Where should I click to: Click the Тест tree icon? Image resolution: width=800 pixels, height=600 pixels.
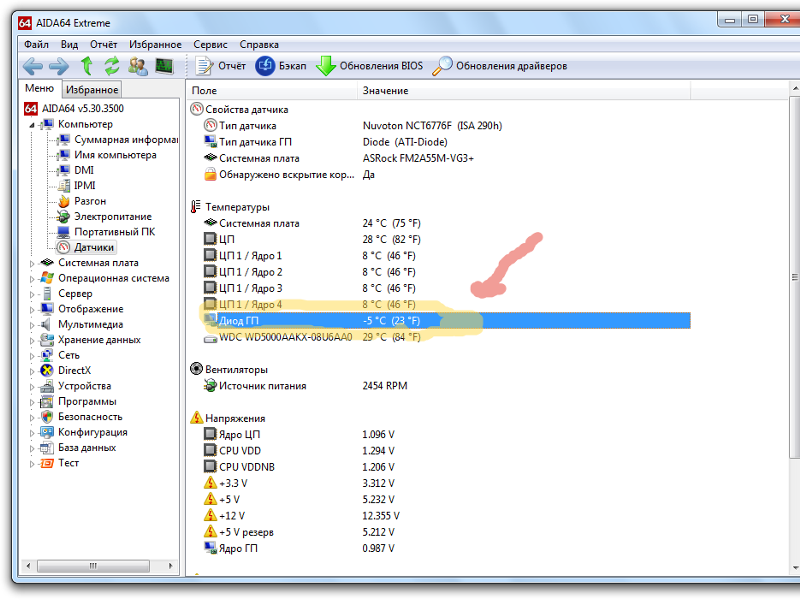tap(47, 463)
